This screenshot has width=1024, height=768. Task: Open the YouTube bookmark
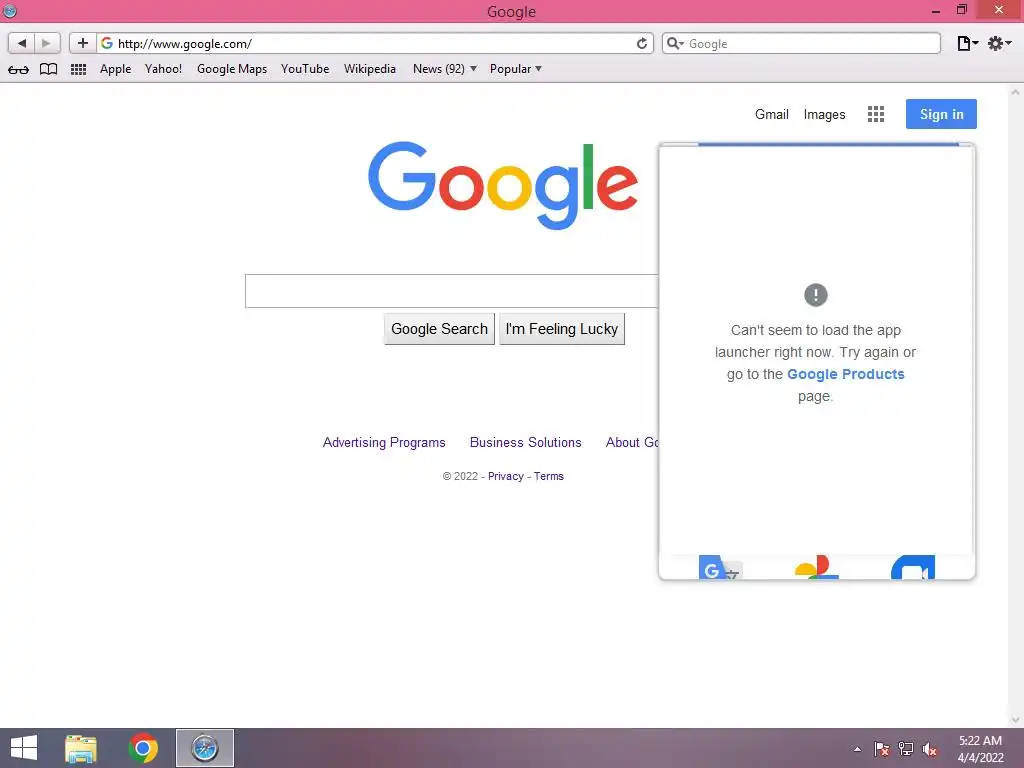(305, 69)
